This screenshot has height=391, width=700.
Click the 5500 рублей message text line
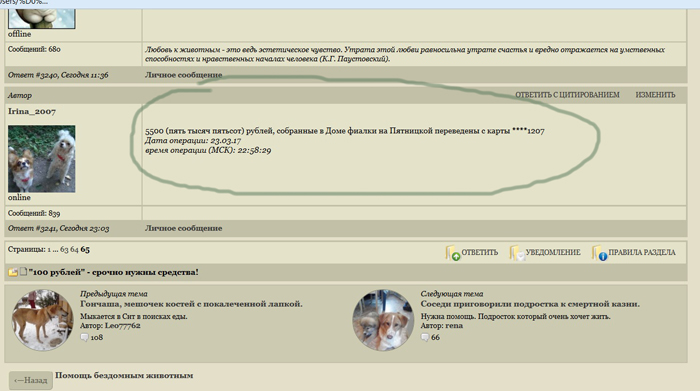point(345,131)
